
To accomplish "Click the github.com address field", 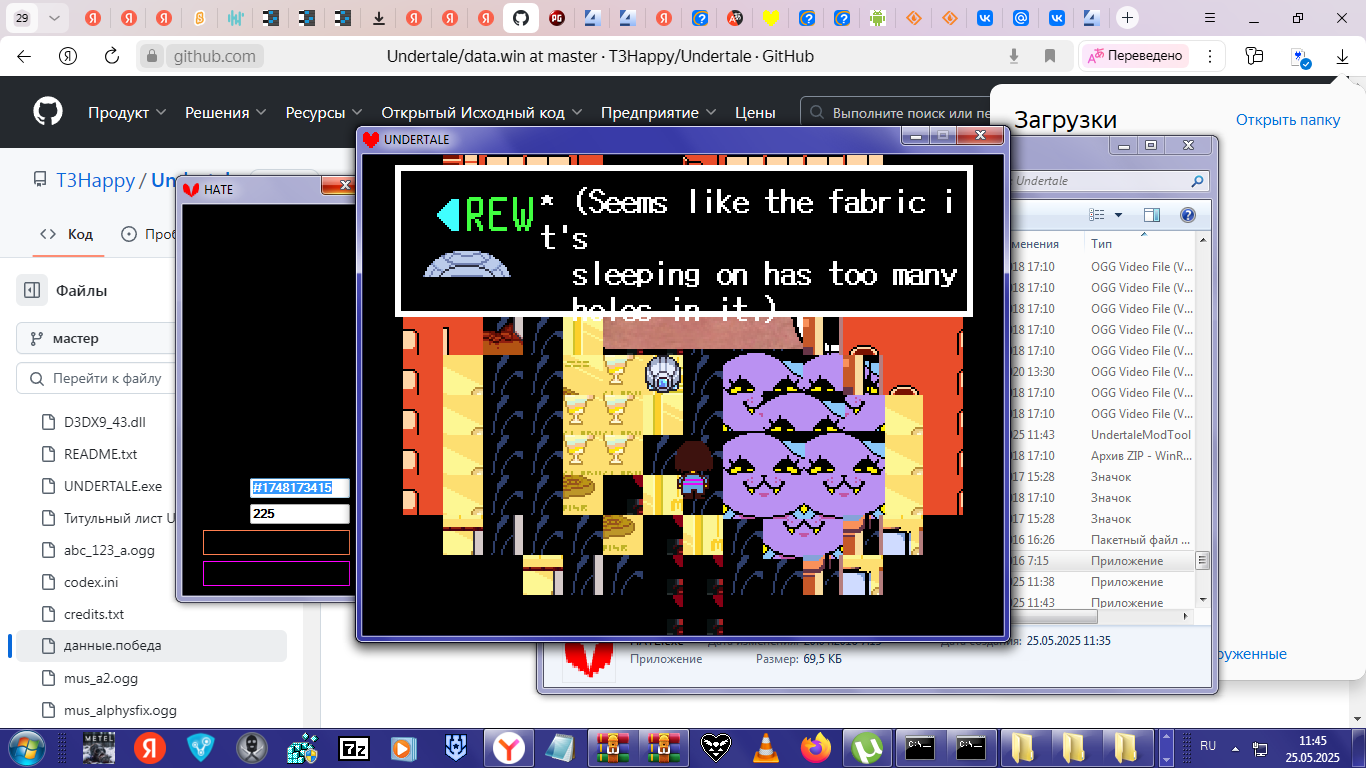I will pyautogui.click(x=213, y=56).
